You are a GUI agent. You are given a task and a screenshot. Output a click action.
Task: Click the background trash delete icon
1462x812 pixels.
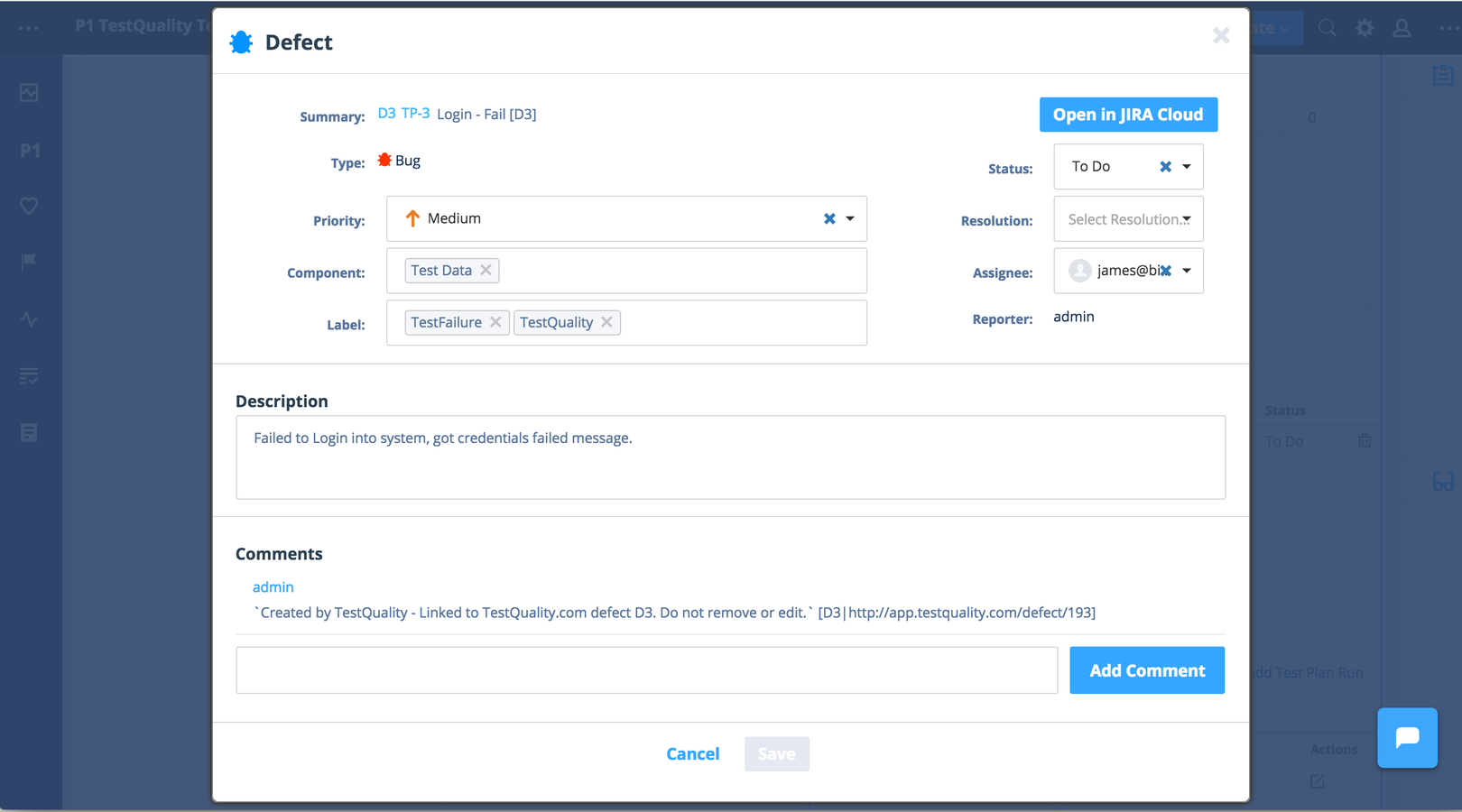click(x=1365, y=441)
